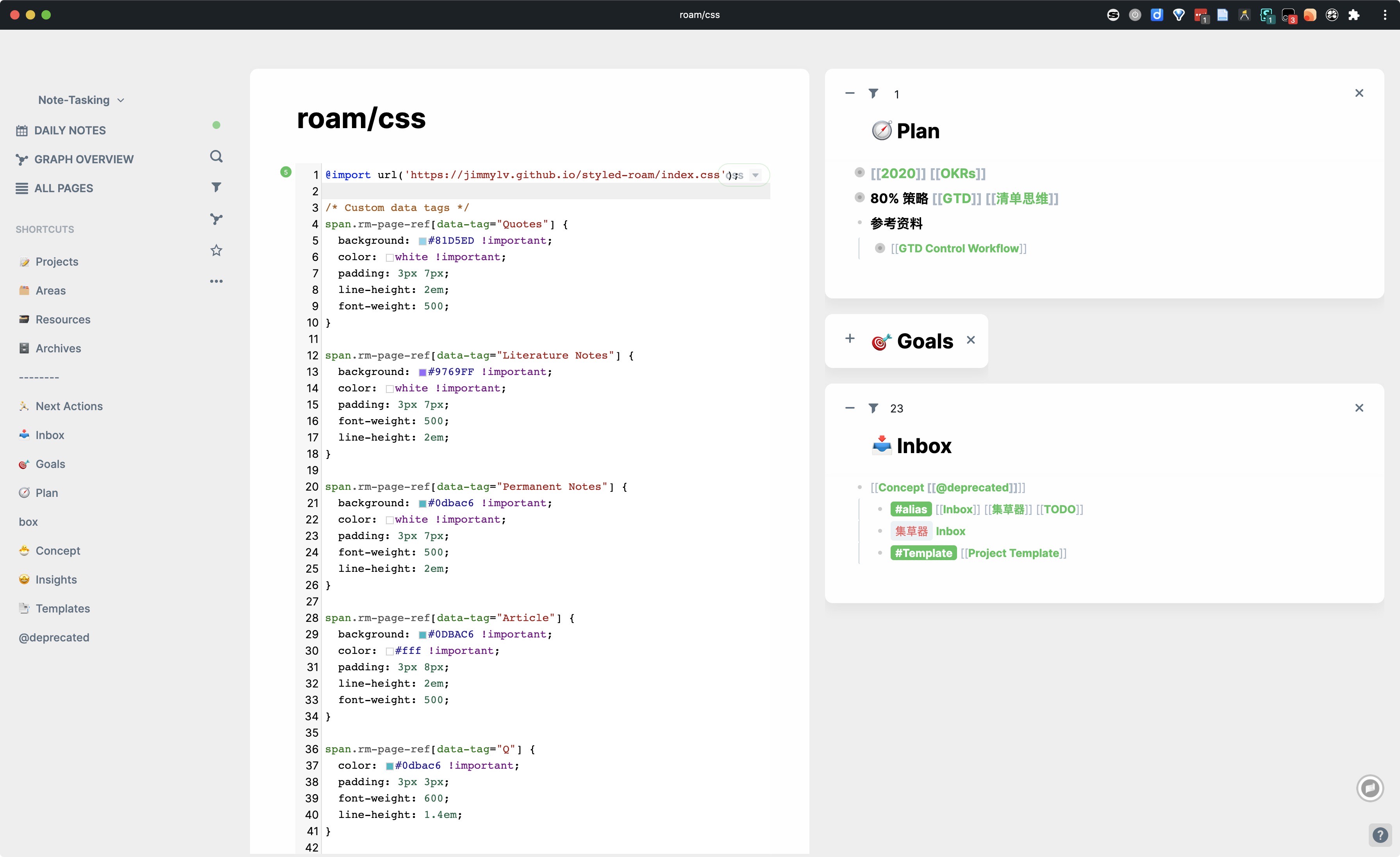
Task: Open Daily Notes
Action: coord(70,131)
